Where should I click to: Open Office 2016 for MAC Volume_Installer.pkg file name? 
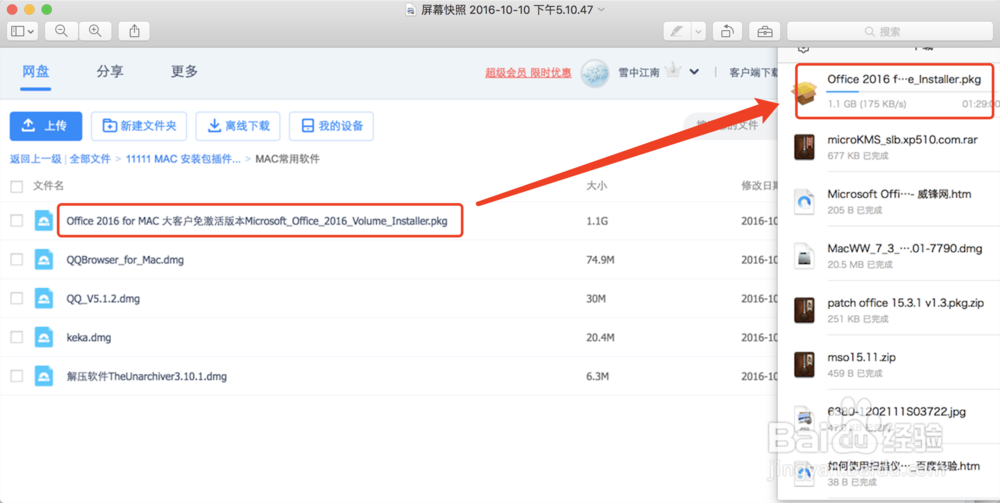[x=257, y=221]
